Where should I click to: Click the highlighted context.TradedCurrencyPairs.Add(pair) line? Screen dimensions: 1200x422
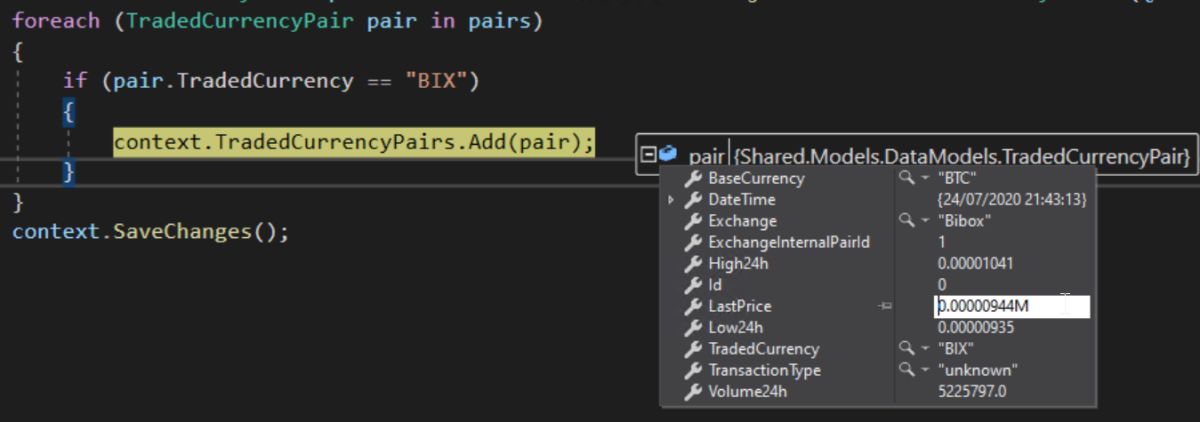(x=354, y=143)
